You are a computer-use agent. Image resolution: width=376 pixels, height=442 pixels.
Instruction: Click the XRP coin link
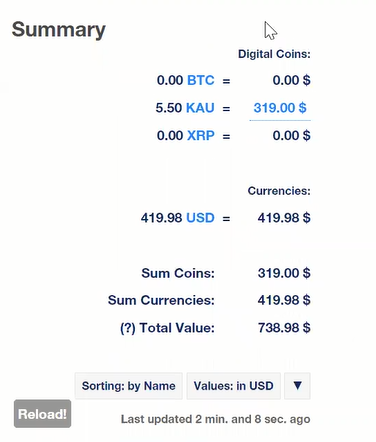click(x=201, y=136)
